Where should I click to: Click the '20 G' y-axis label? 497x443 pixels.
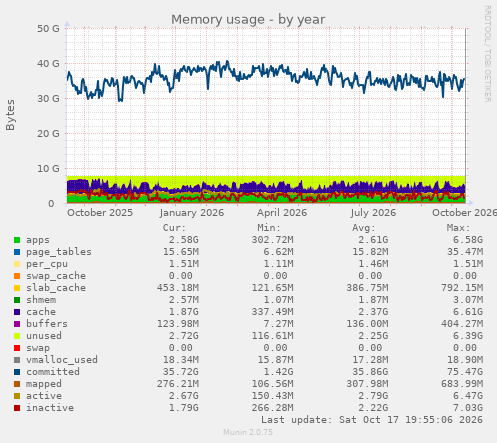coord(48,134)
